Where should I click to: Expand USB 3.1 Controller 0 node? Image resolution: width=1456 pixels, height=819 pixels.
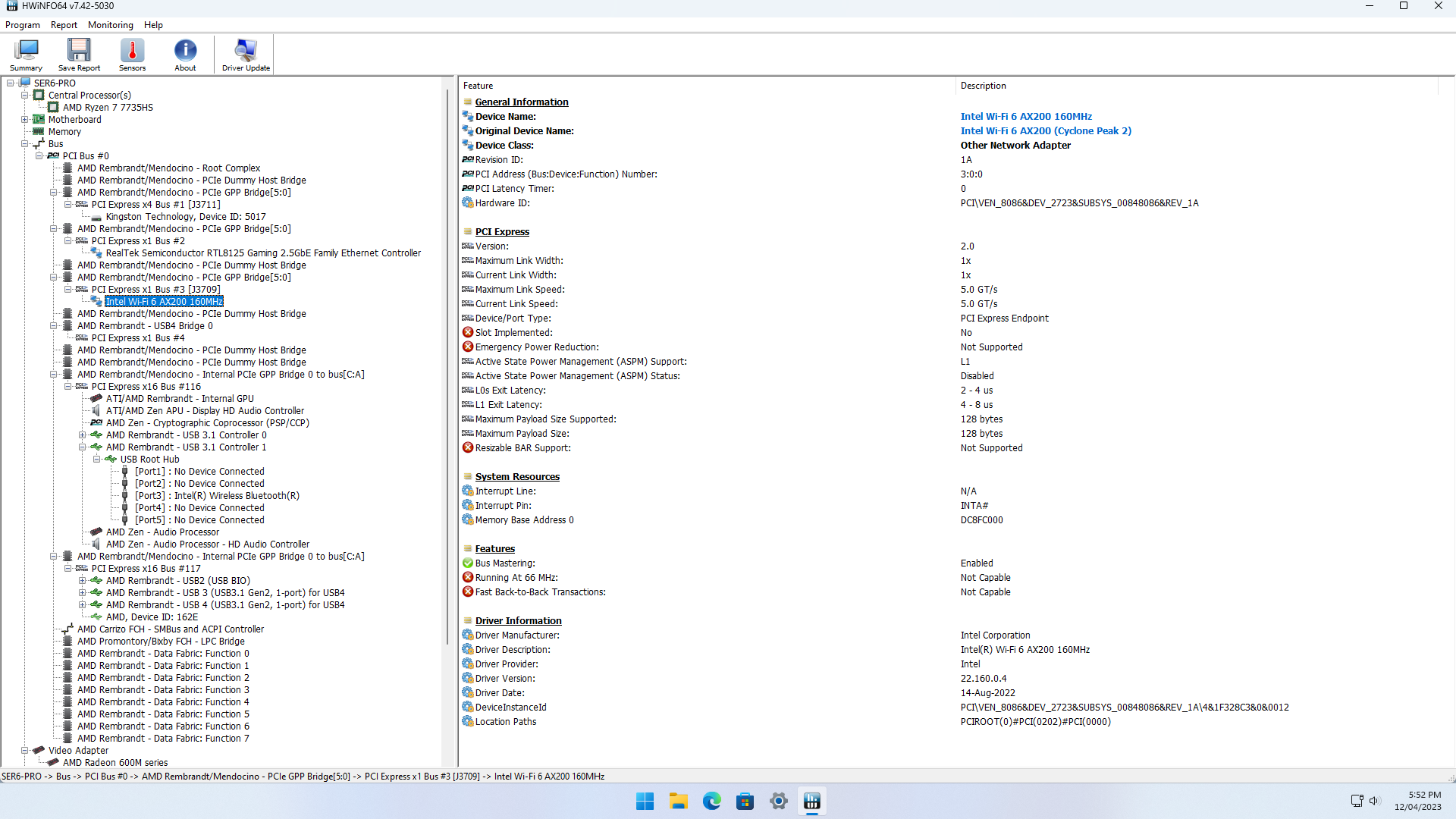click(83, 435)
